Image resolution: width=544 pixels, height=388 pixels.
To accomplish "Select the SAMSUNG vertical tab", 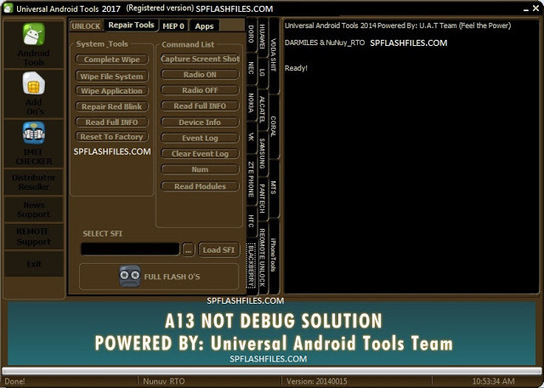I will [263, 154].
